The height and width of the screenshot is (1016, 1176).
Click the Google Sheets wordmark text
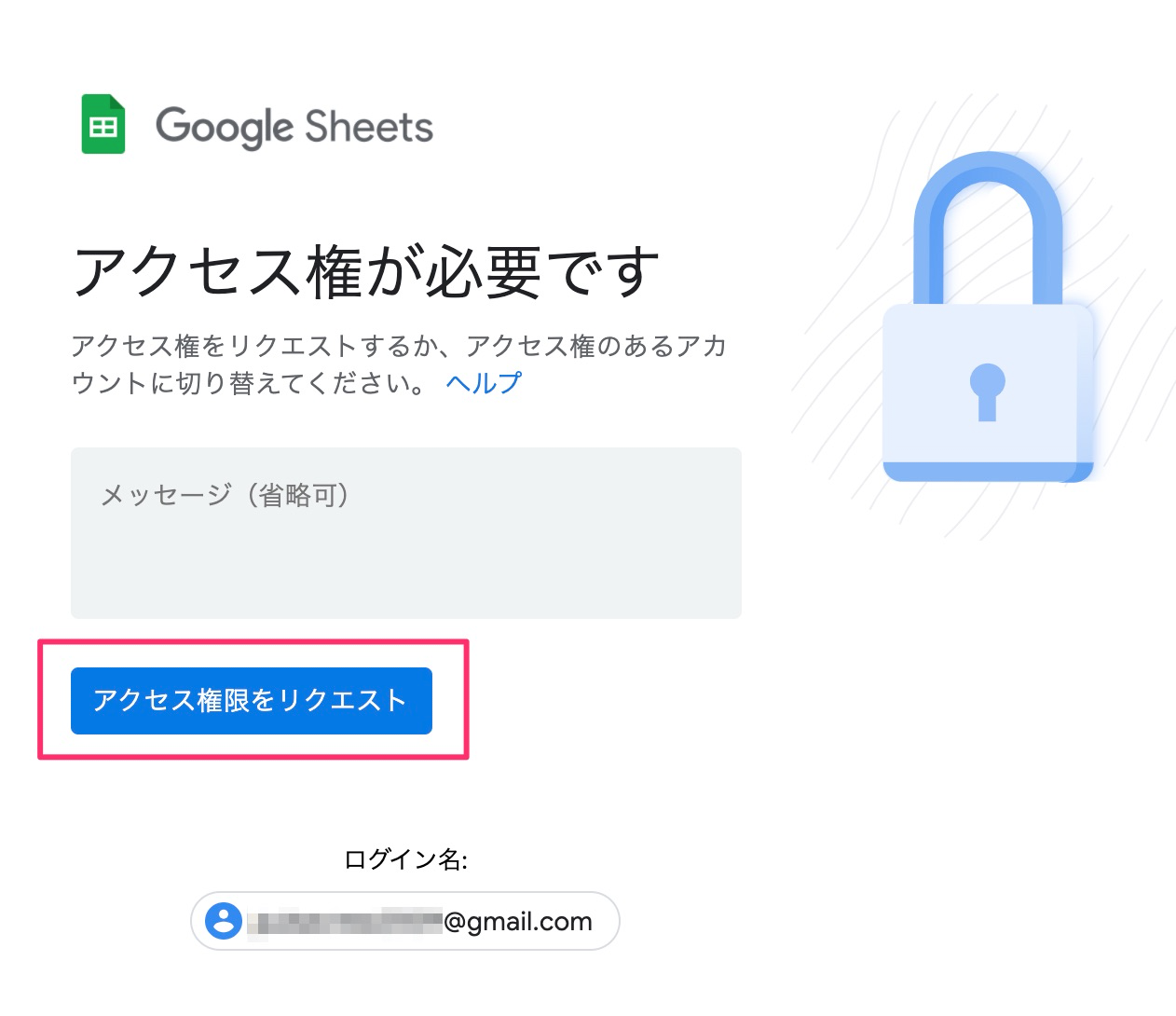(294, 127)
